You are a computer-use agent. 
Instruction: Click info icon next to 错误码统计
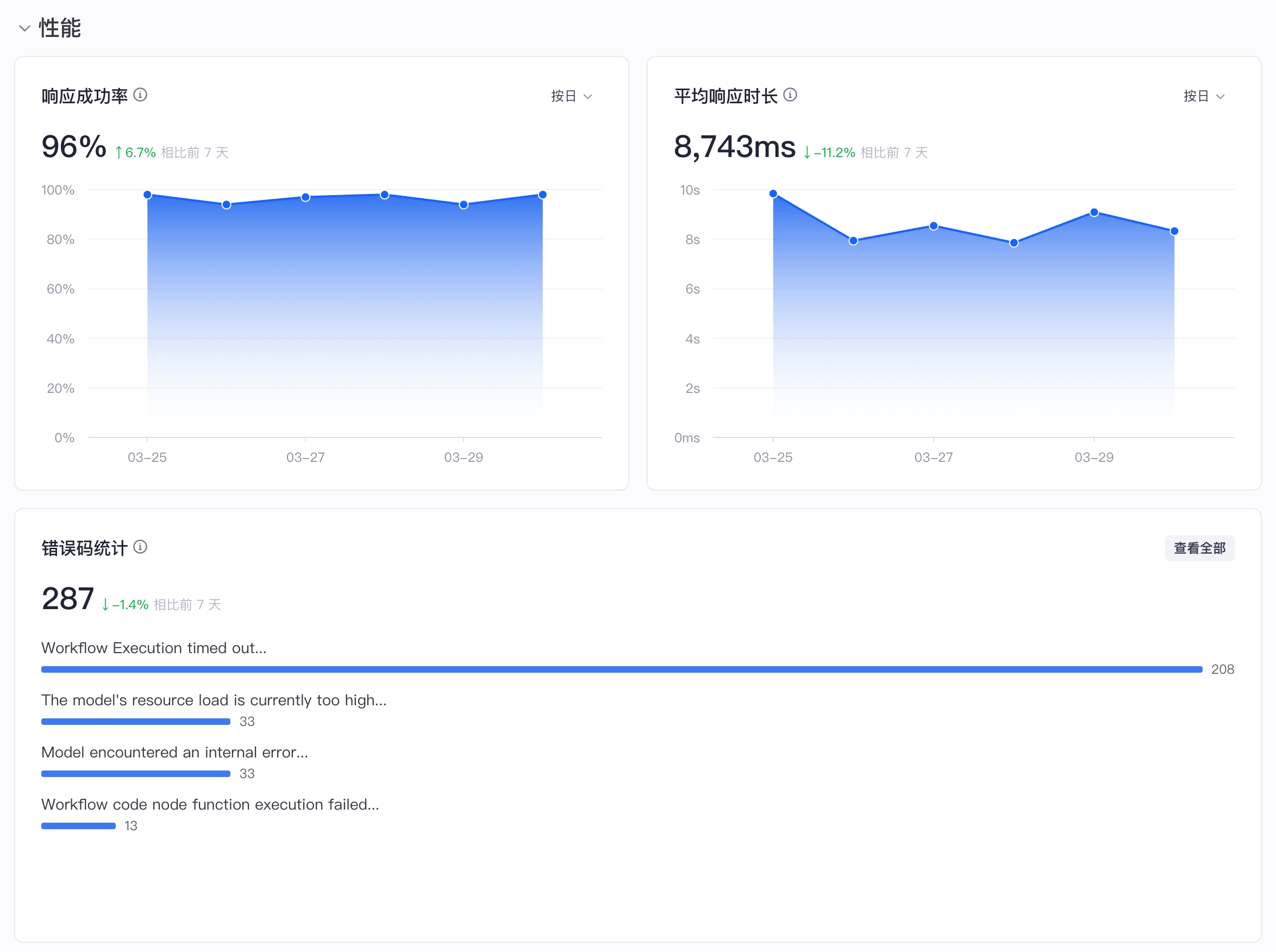140,547
